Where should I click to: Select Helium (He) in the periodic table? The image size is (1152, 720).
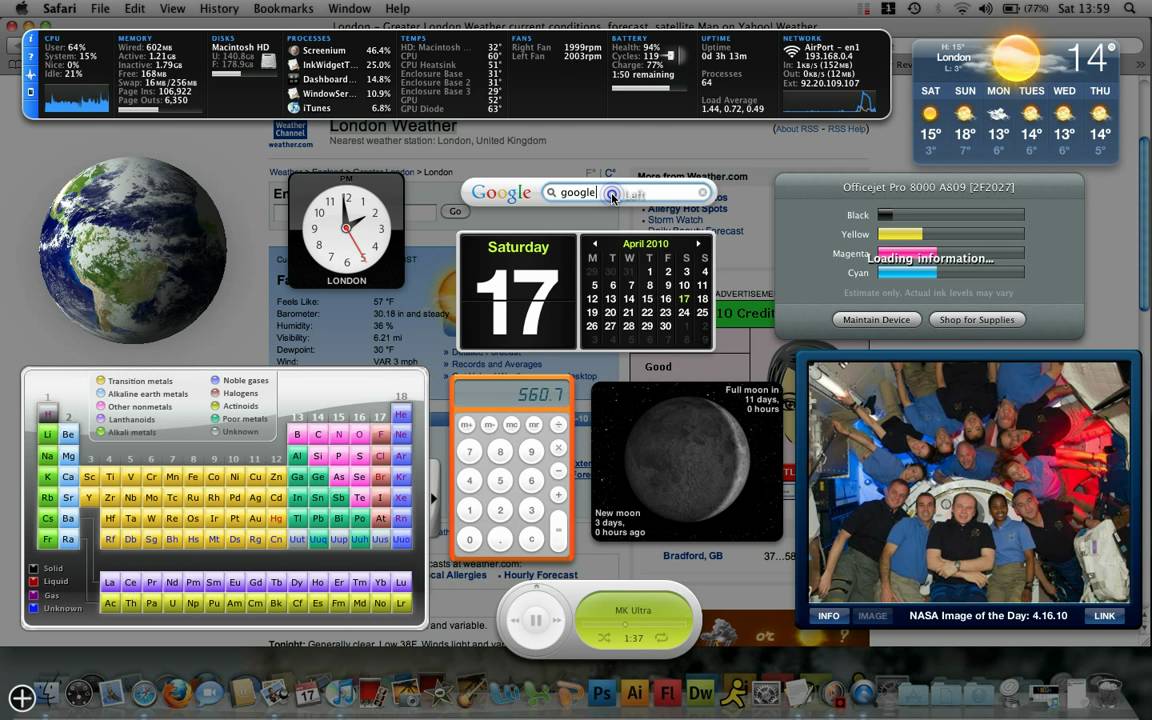[x=401, y=415]
